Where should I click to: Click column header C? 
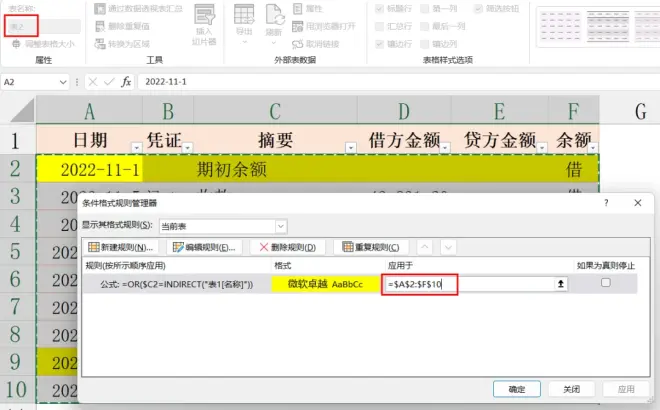[x=275, y=111]
